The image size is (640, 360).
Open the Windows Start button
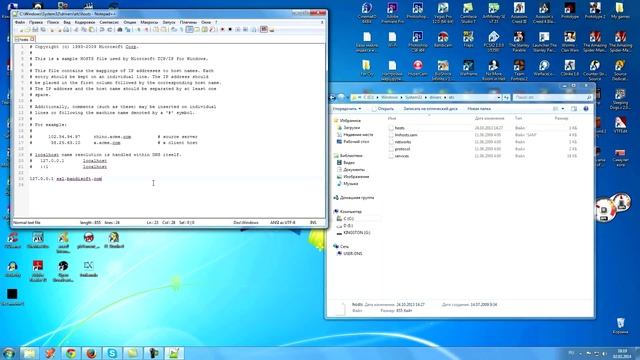[9, 353]
